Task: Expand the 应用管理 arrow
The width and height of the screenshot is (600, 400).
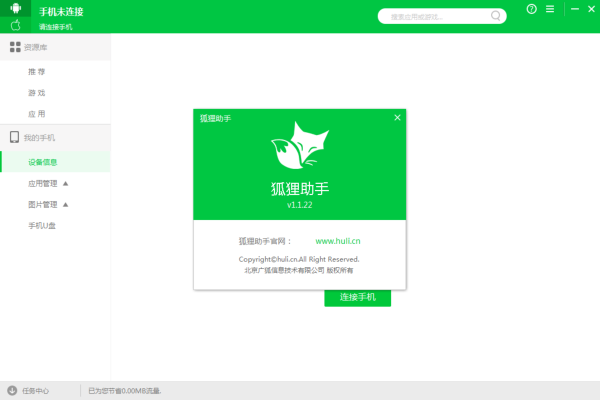Action: [x=65, y=183]
